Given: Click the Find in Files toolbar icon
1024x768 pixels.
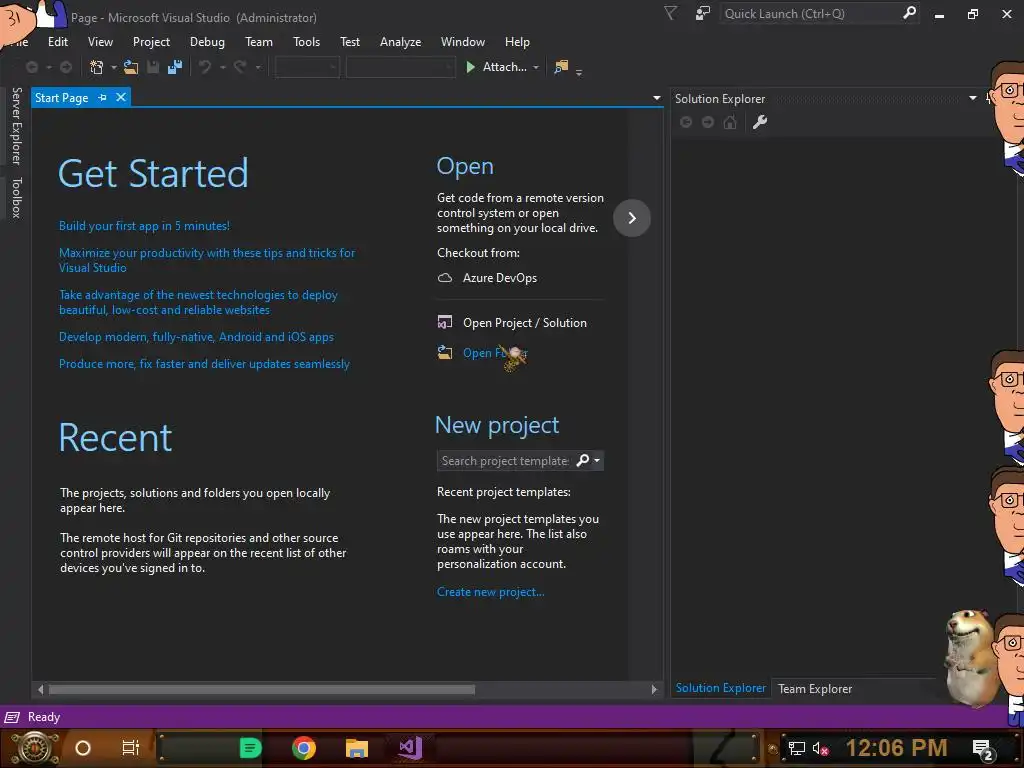Looking at the screenshot, I should point(561,67).
